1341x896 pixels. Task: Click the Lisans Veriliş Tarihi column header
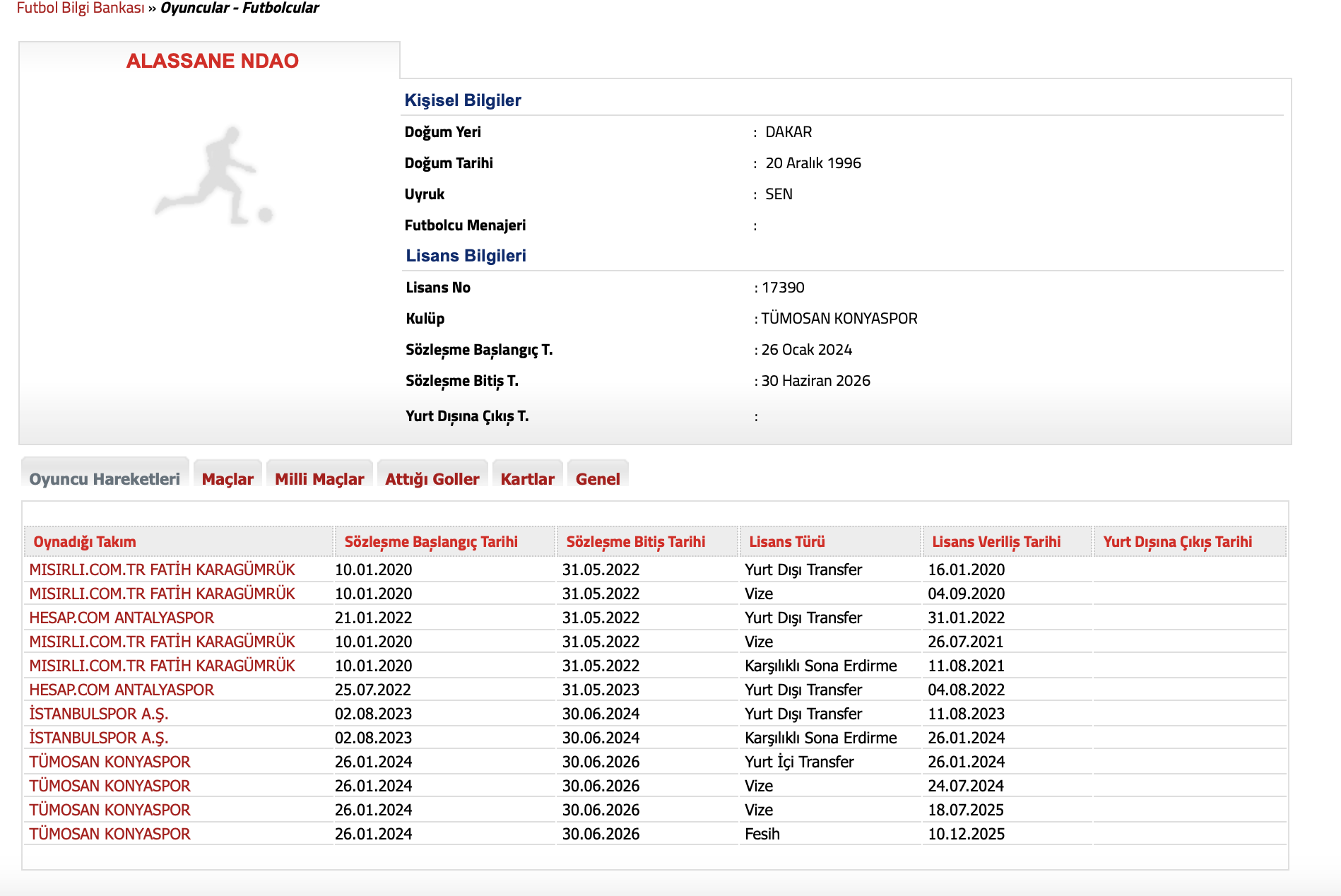[996, 541]
